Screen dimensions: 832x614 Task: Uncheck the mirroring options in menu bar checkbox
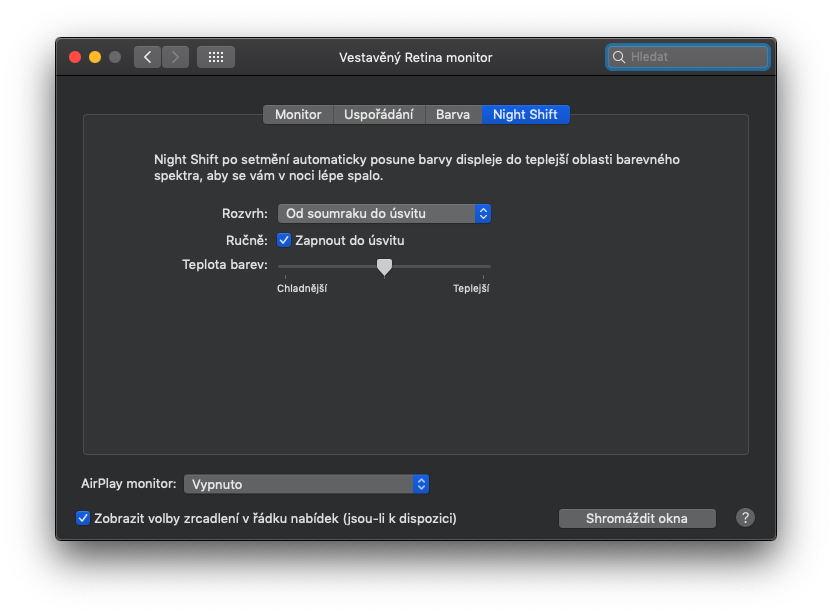[x=83, y=518]
